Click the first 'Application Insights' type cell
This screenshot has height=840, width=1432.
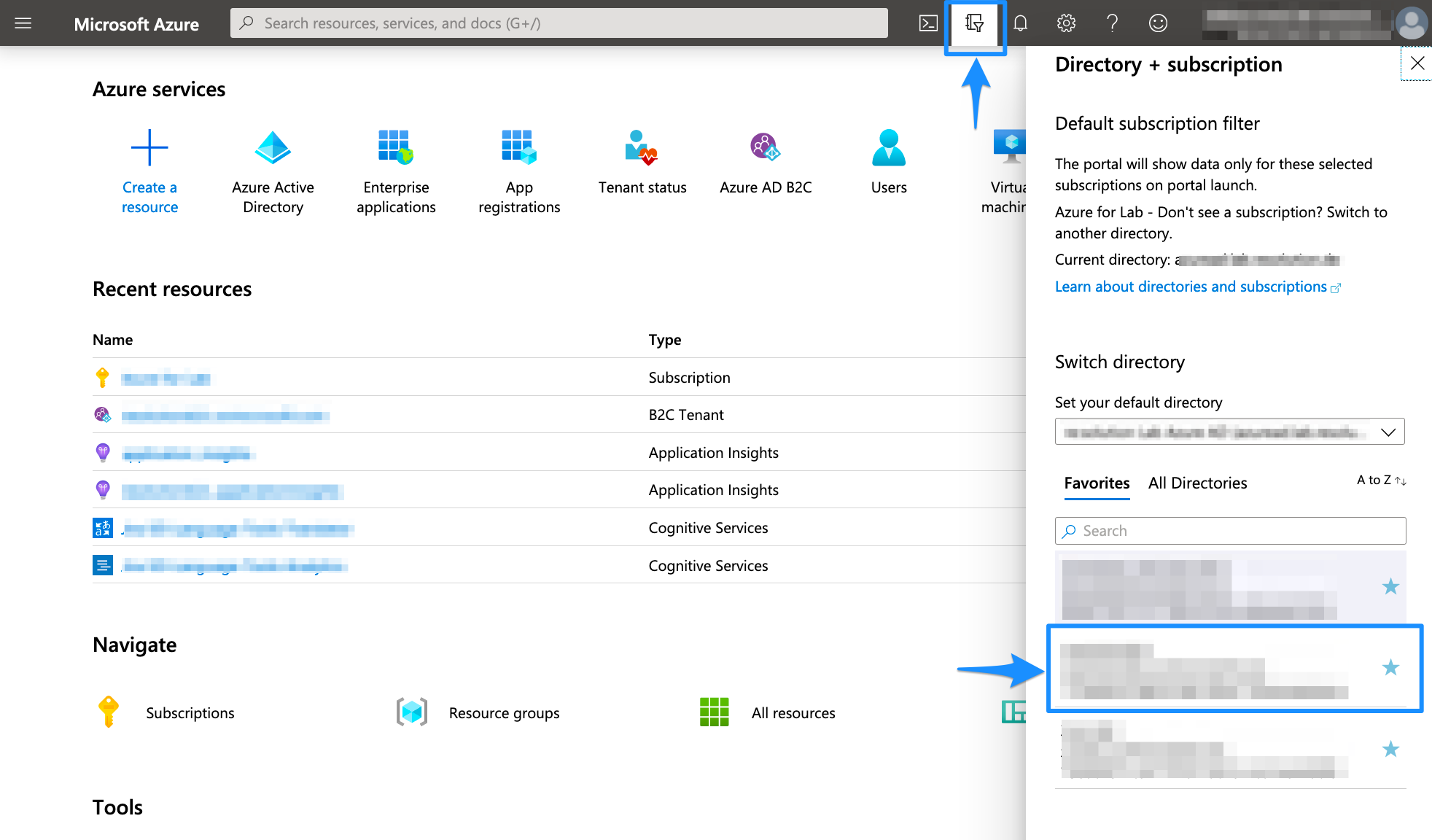(714, 453)
